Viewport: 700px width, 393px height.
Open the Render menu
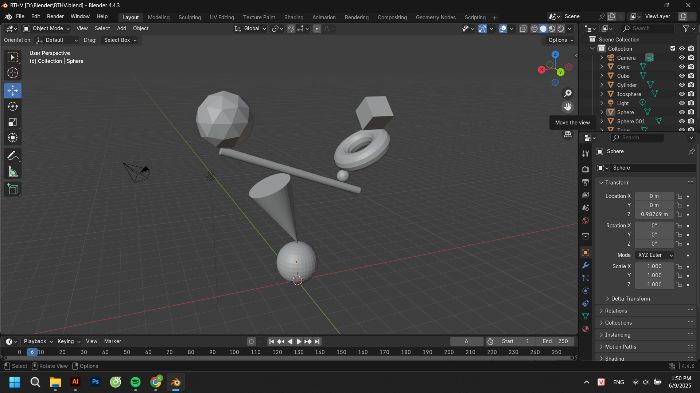click(x=55, y=17)
